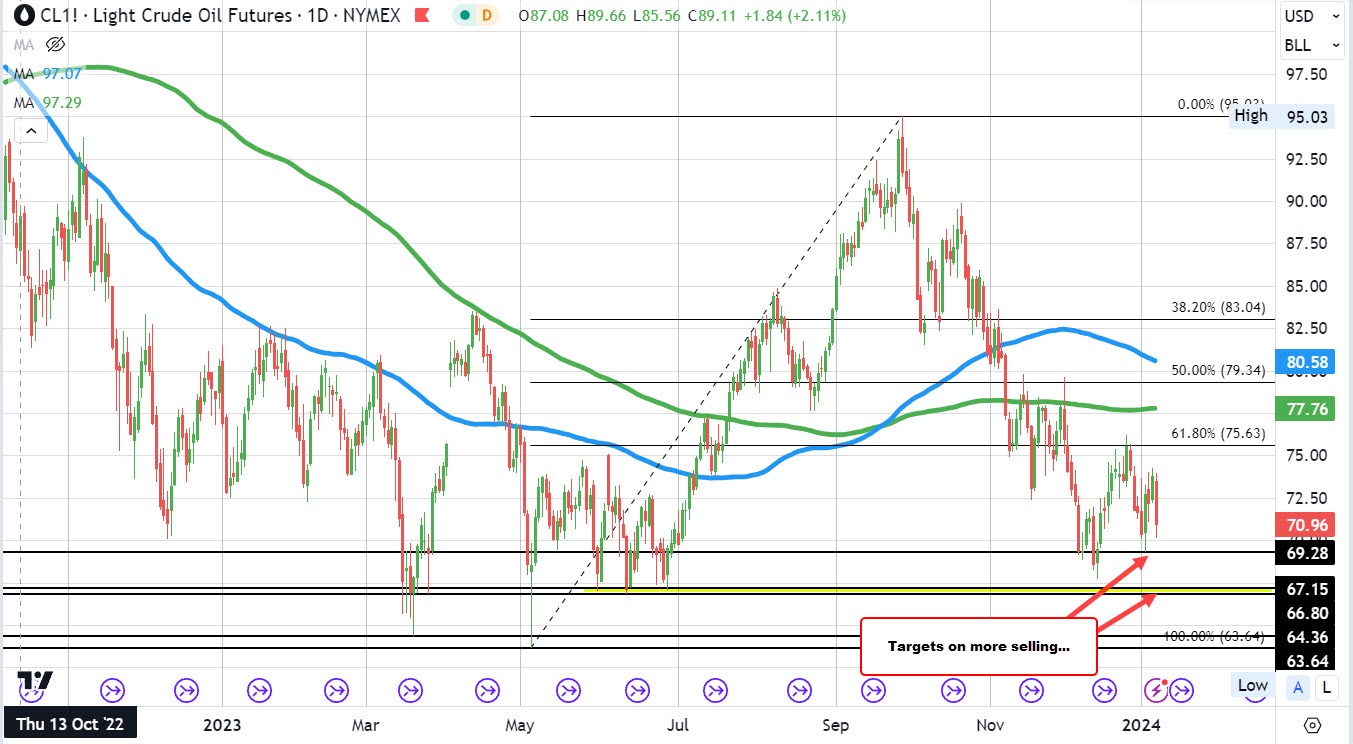Hide indicators with the MA eye toggle
The image size is (1353, 744).
56,44
